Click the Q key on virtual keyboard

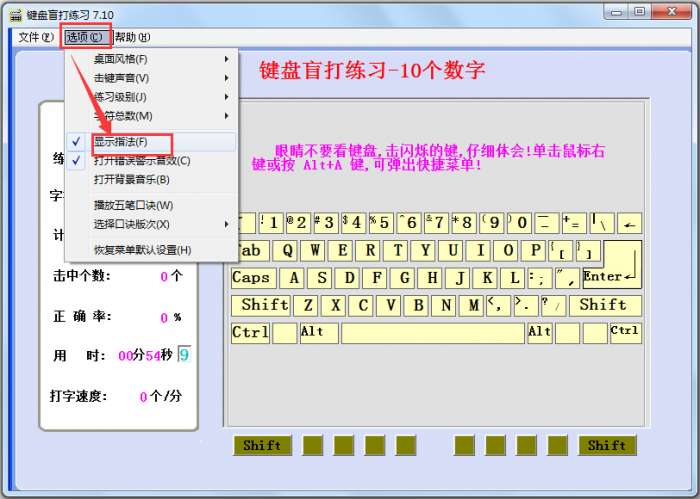point(289,250)
